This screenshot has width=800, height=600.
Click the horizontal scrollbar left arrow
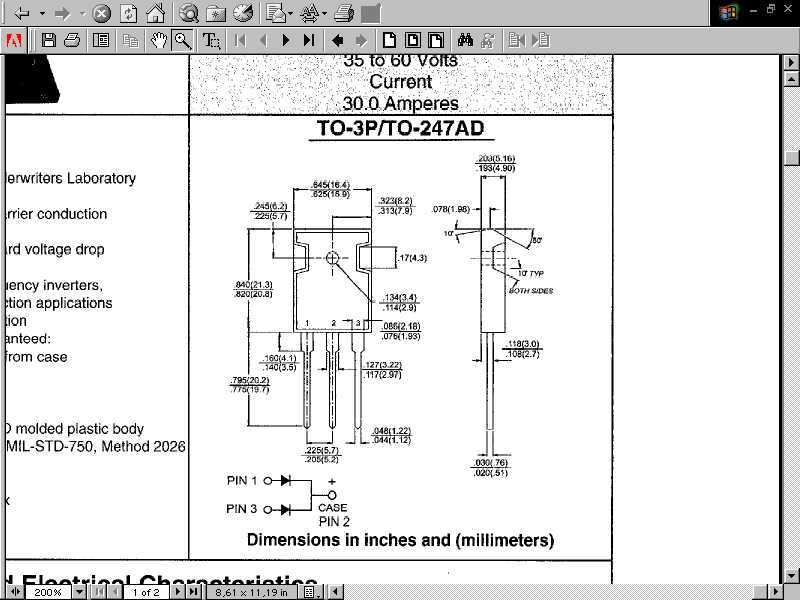[x=336, y=592]
